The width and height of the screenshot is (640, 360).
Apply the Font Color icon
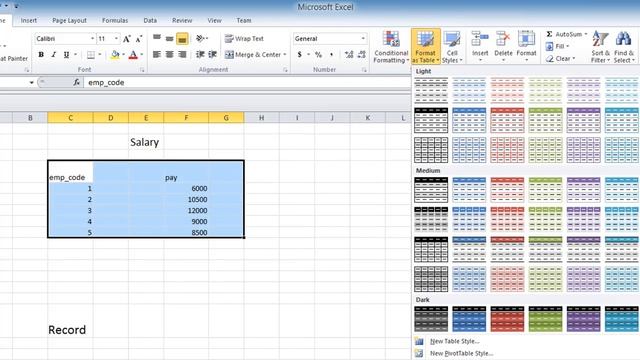tap(133, 54)
